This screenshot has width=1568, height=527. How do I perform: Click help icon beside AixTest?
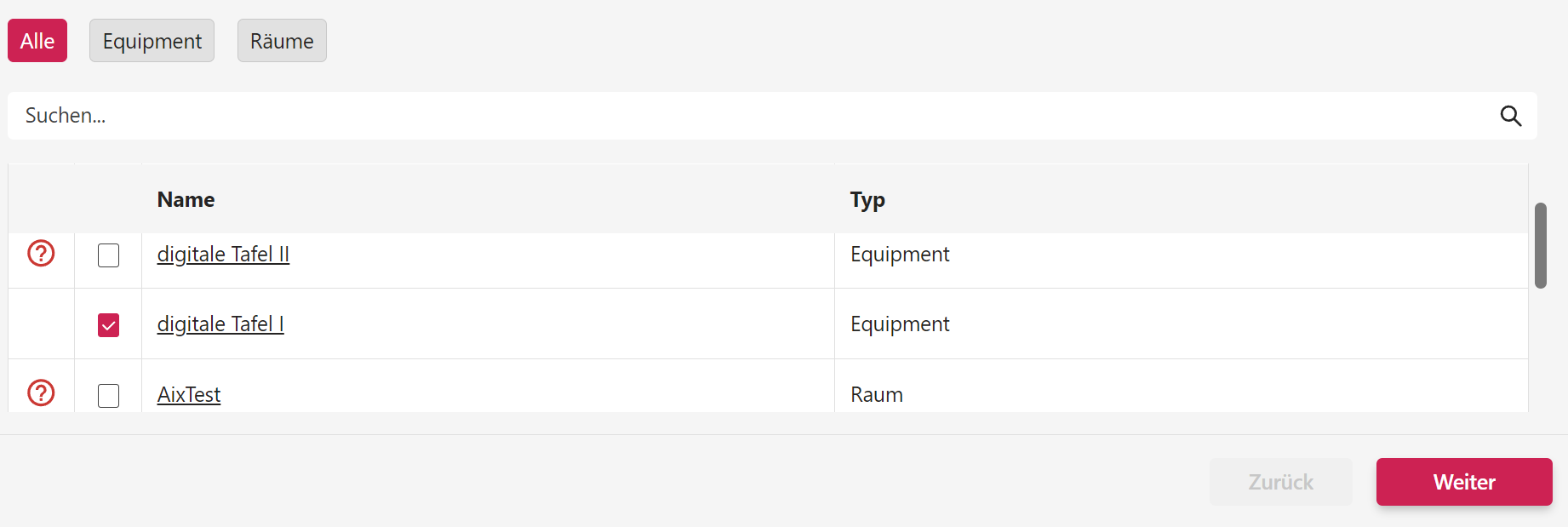pyautogui.click(x=41, y=393)
